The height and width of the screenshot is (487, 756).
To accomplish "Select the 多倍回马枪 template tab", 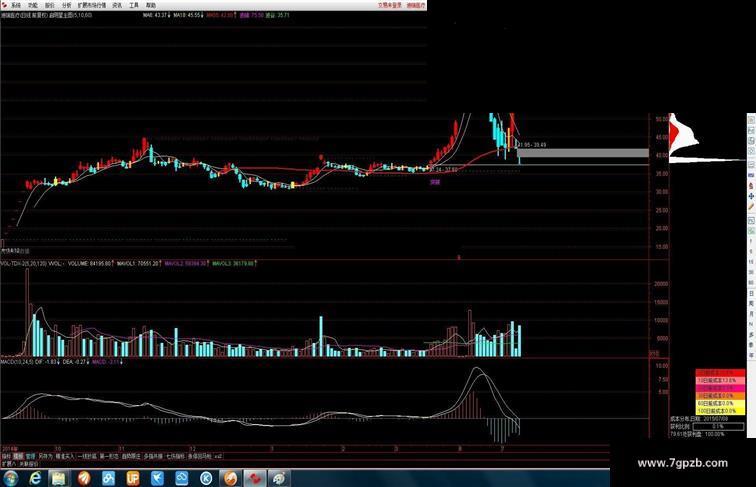I will [200, 456].
